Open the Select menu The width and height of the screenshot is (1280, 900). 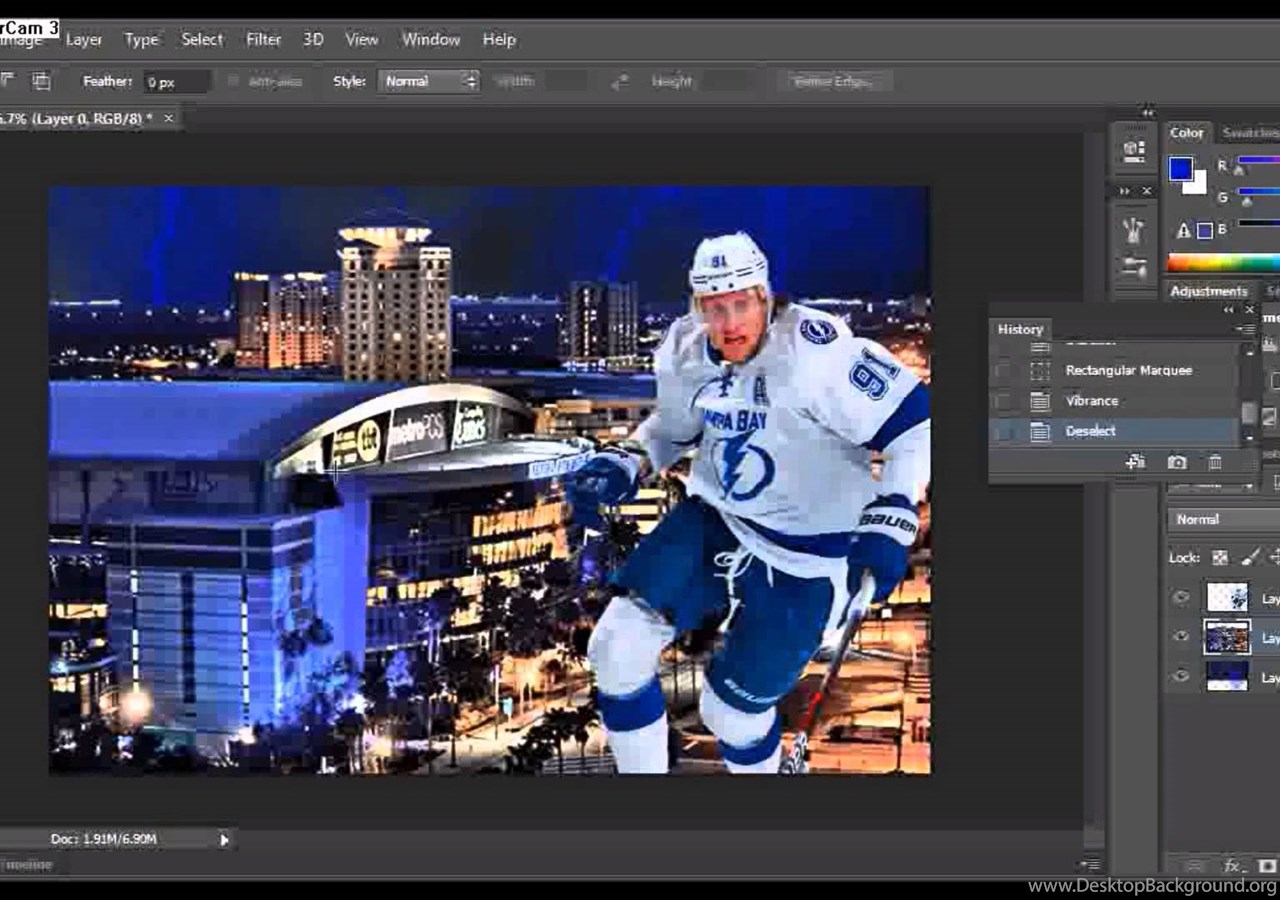202,40
